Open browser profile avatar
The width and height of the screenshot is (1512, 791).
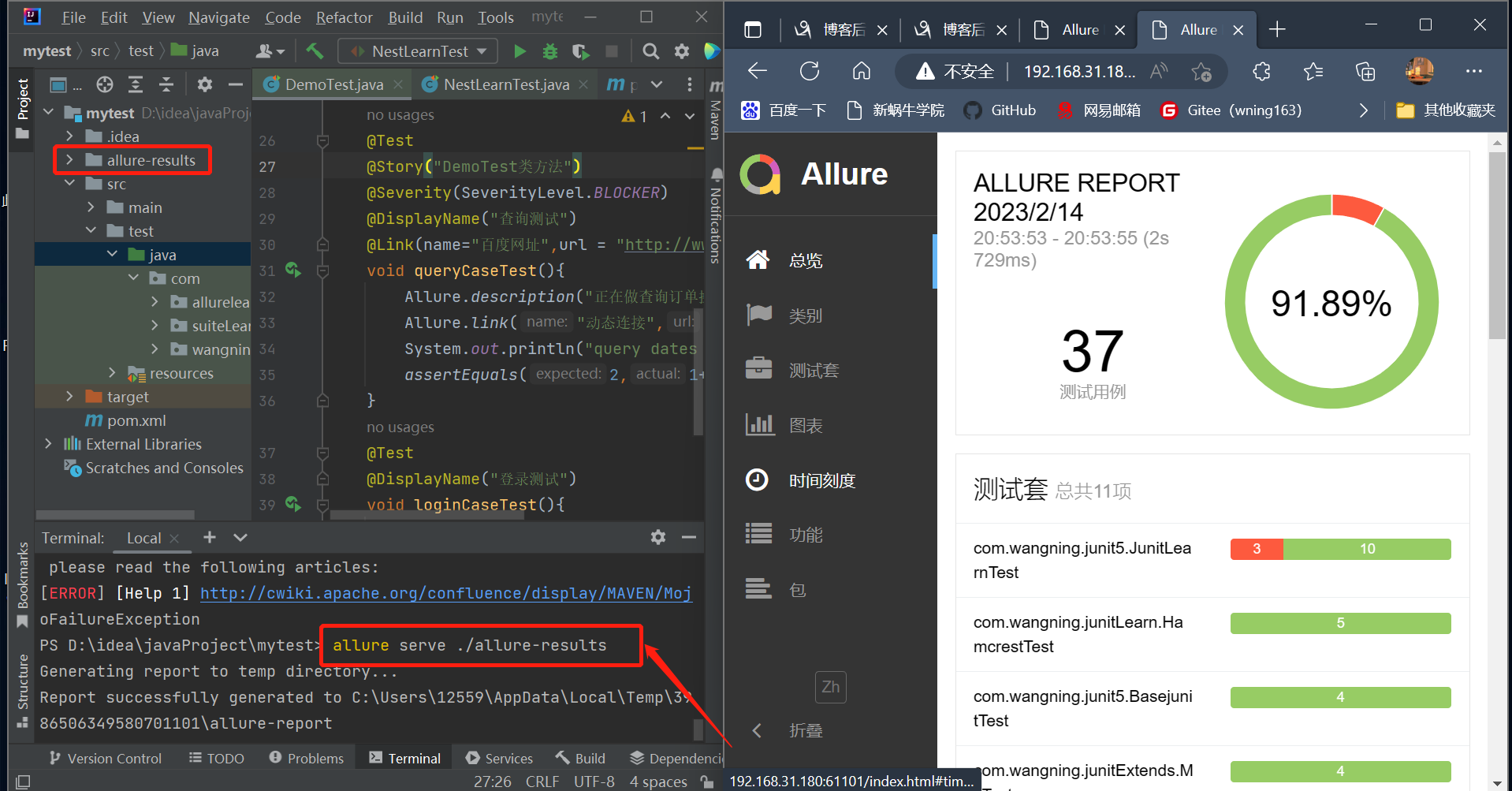point(1420,72)
